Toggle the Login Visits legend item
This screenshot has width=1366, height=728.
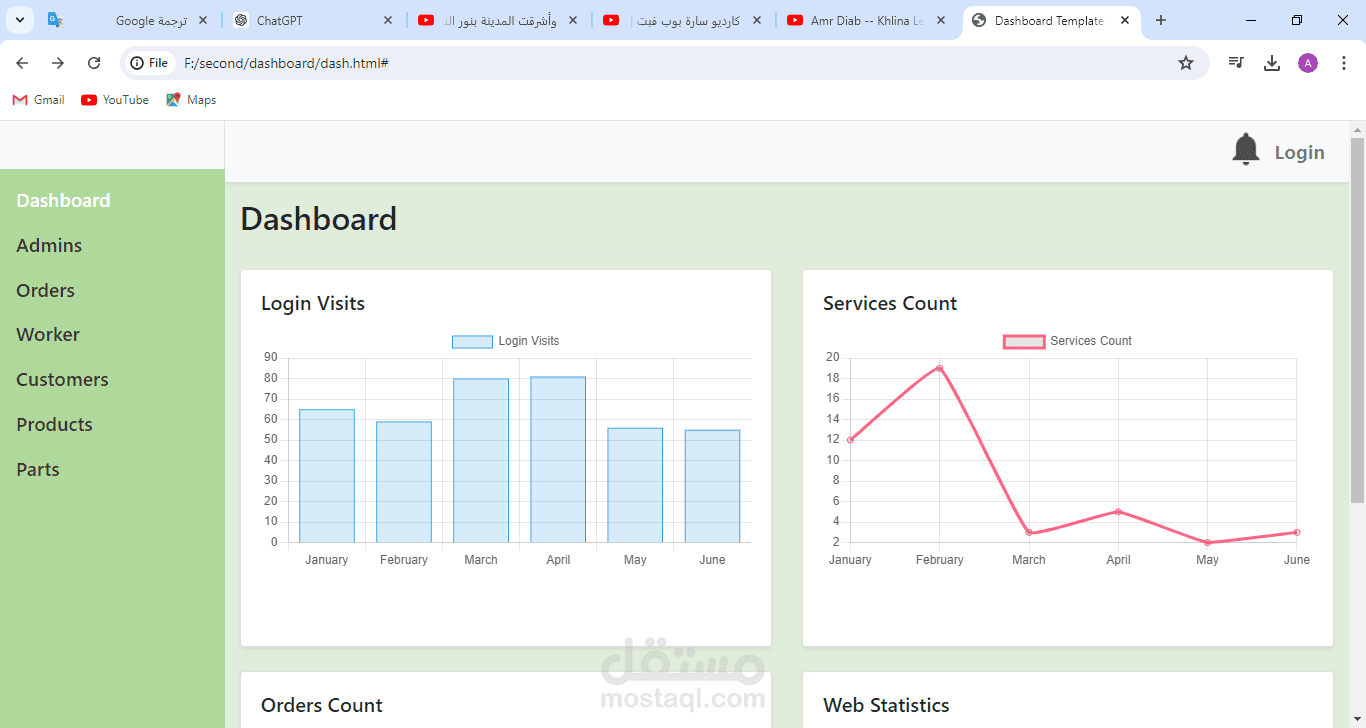[x=506, y=341]
